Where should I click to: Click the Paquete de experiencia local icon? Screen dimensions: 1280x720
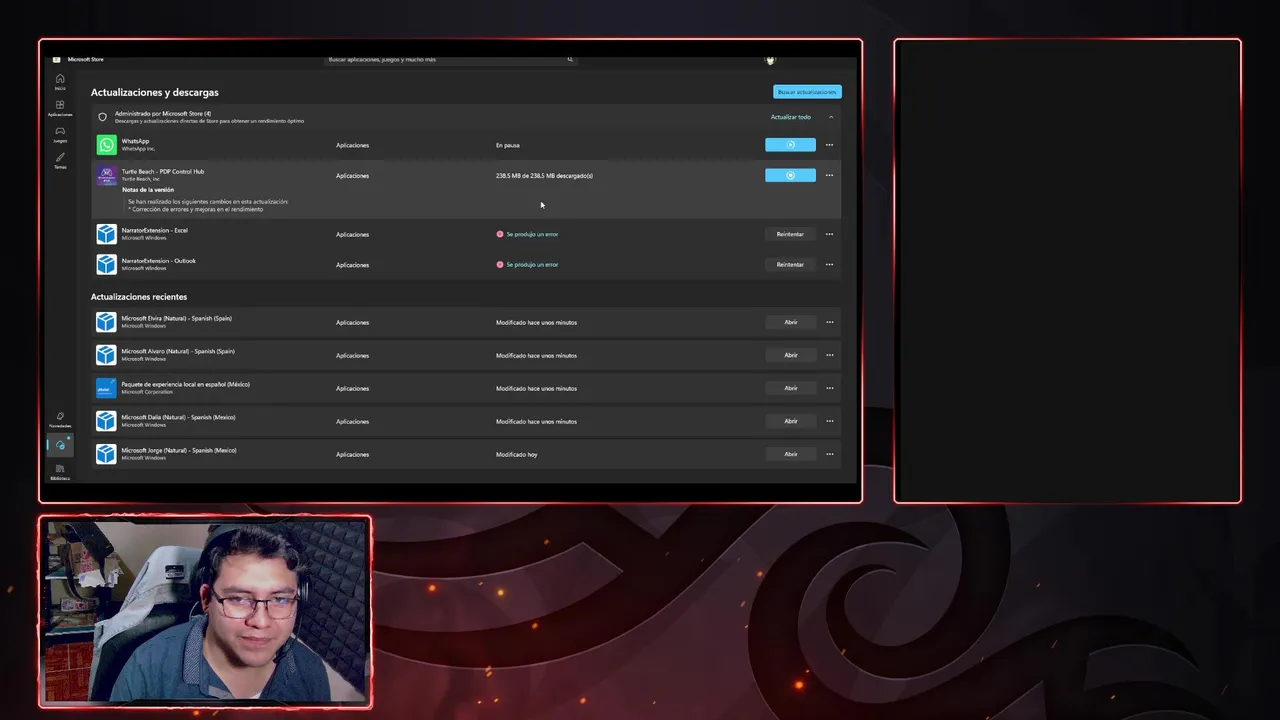coord(106,388)
